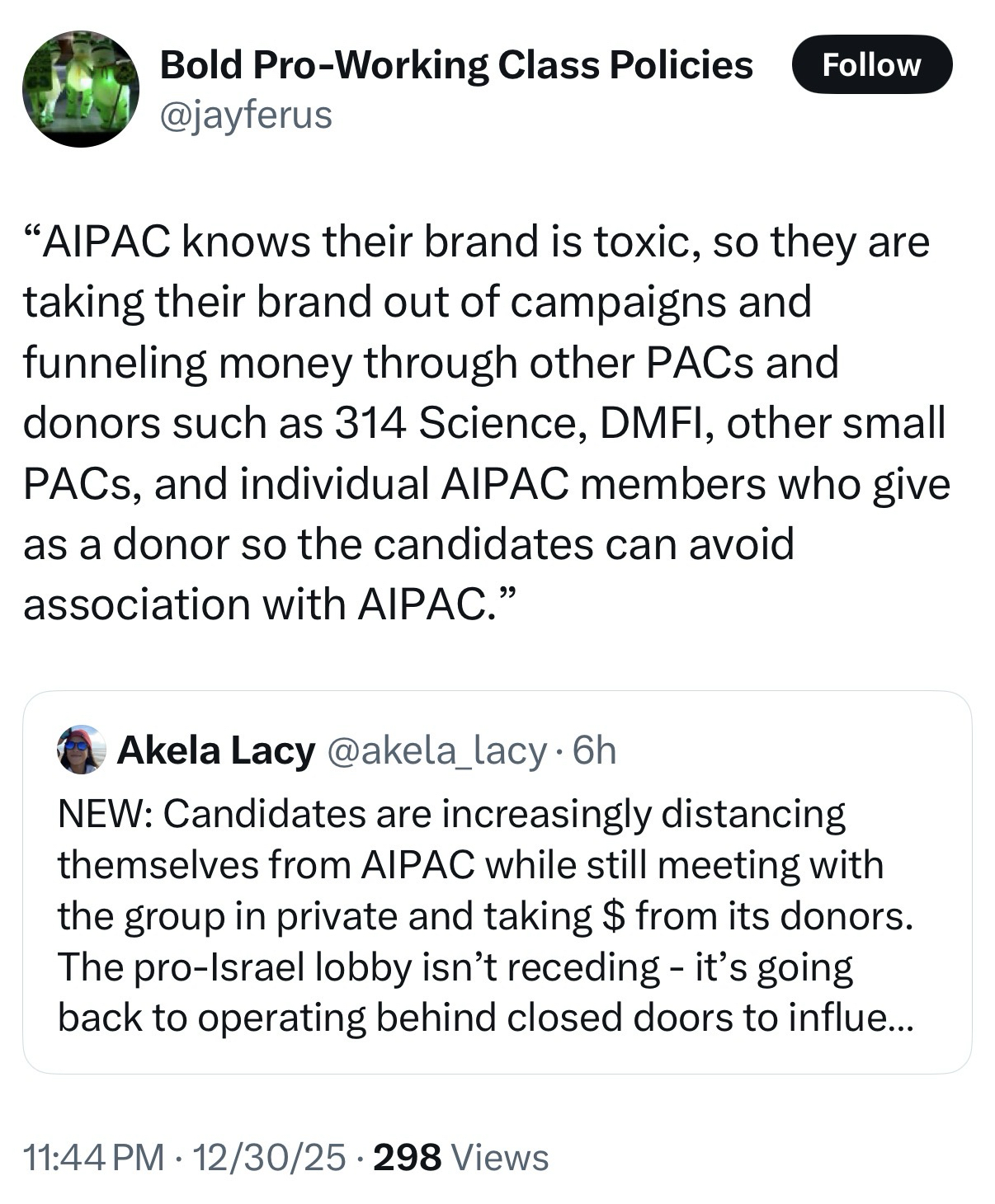Select the Akela Lacy author name
Image resolution: width=995 pixels, height=1204 pixels.
216,750
